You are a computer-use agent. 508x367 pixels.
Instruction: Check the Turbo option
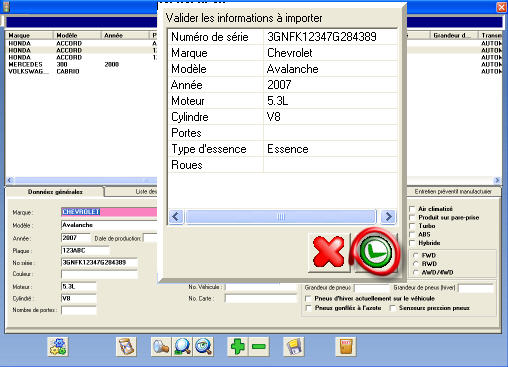click(x=412, y=226)
